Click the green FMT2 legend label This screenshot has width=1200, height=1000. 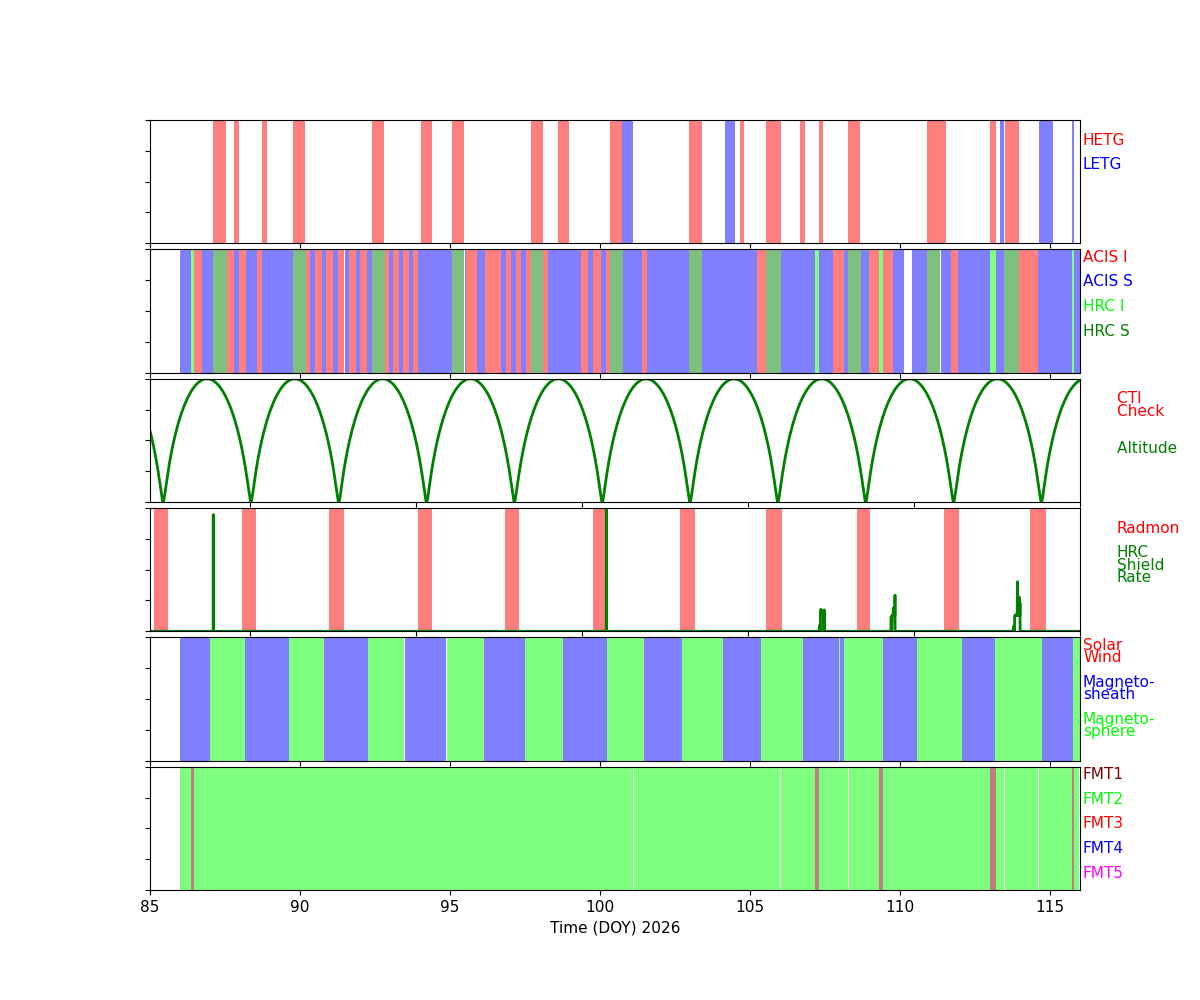click(1102, 799)
